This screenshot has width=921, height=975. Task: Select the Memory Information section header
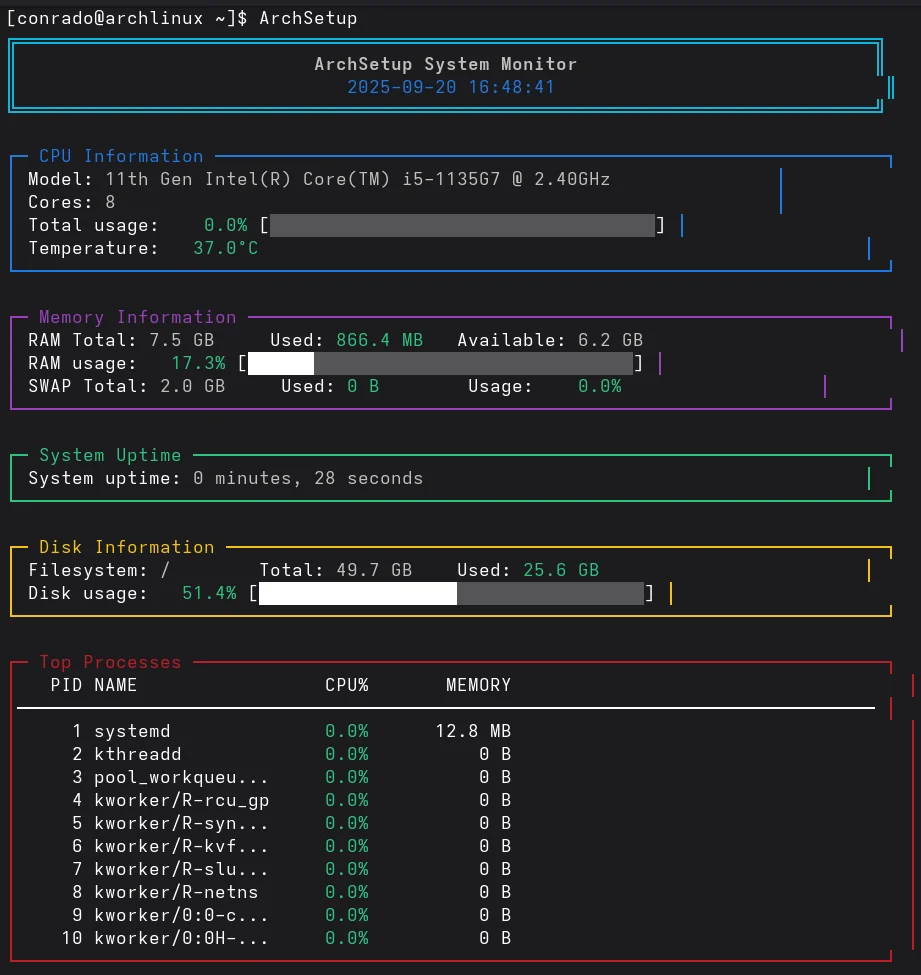(x=138, y=317)
